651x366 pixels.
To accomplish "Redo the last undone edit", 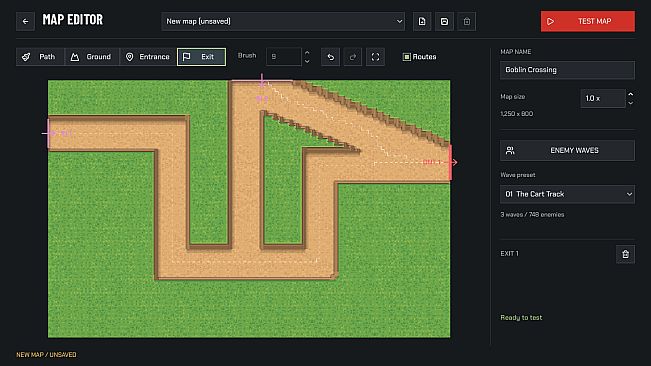I will pyautogui.click(x=353, y=57).
